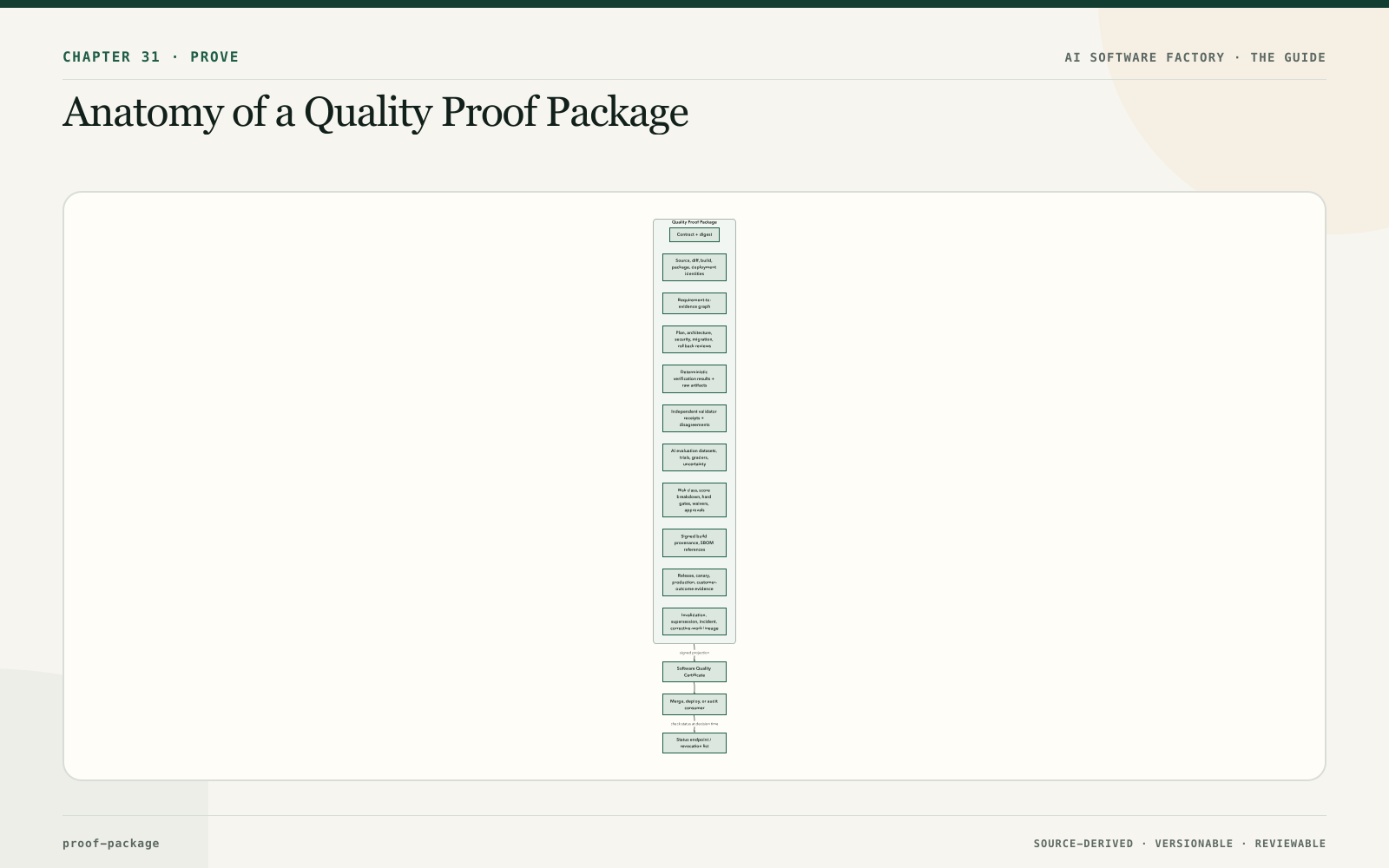Click the 'signed projection' edge label

click(694, 653)
